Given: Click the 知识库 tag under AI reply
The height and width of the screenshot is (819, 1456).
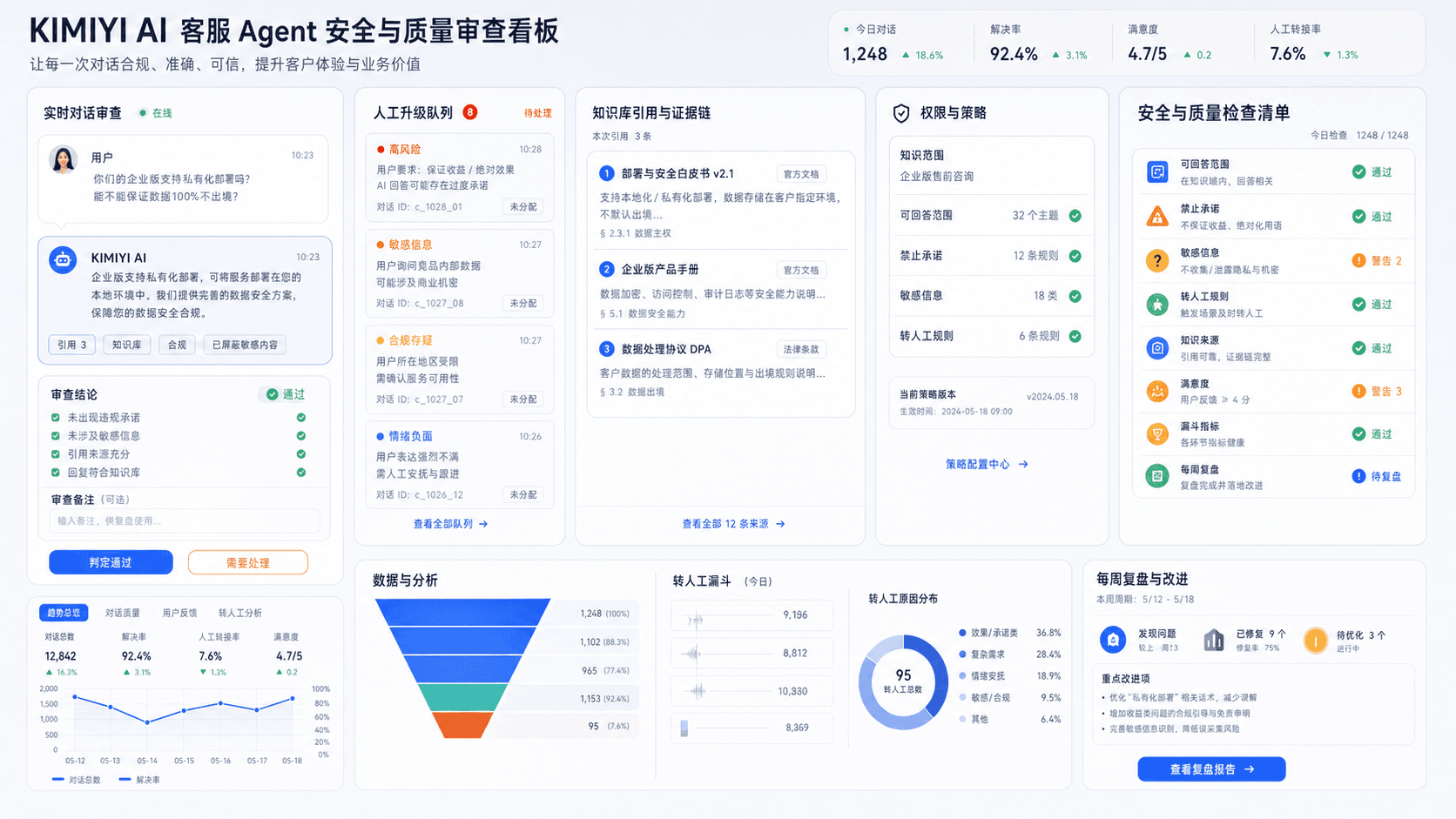Looking at the screenshot, I should point(127,345).
